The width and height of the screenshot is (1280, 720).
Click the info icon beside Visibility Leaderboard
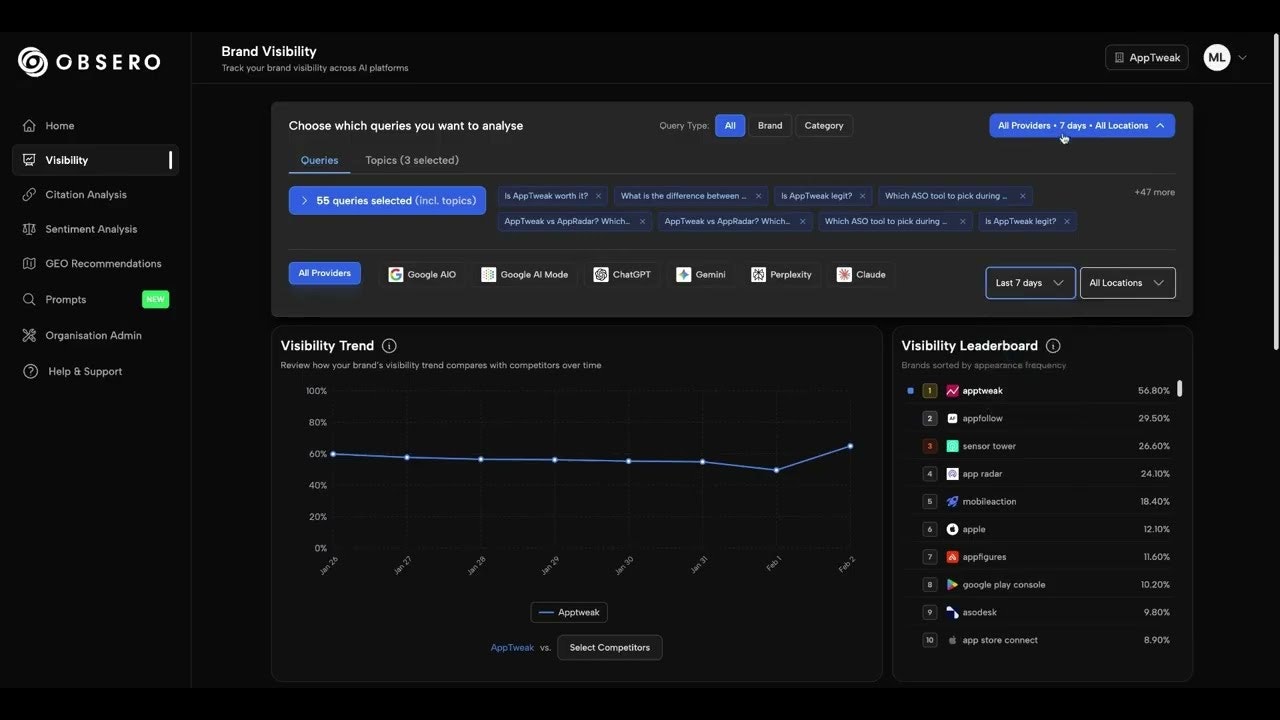[x=1053, y=346]
